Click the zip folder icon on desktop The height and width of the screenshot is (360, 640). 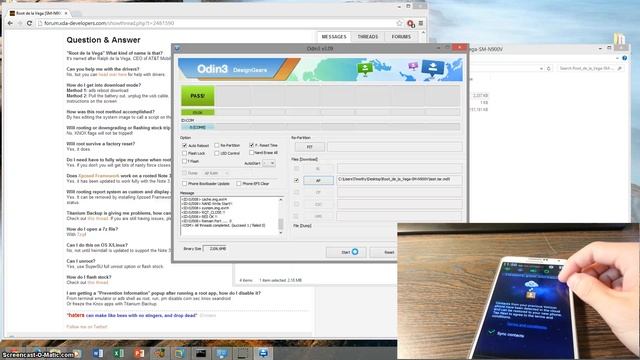pos(619,40)
